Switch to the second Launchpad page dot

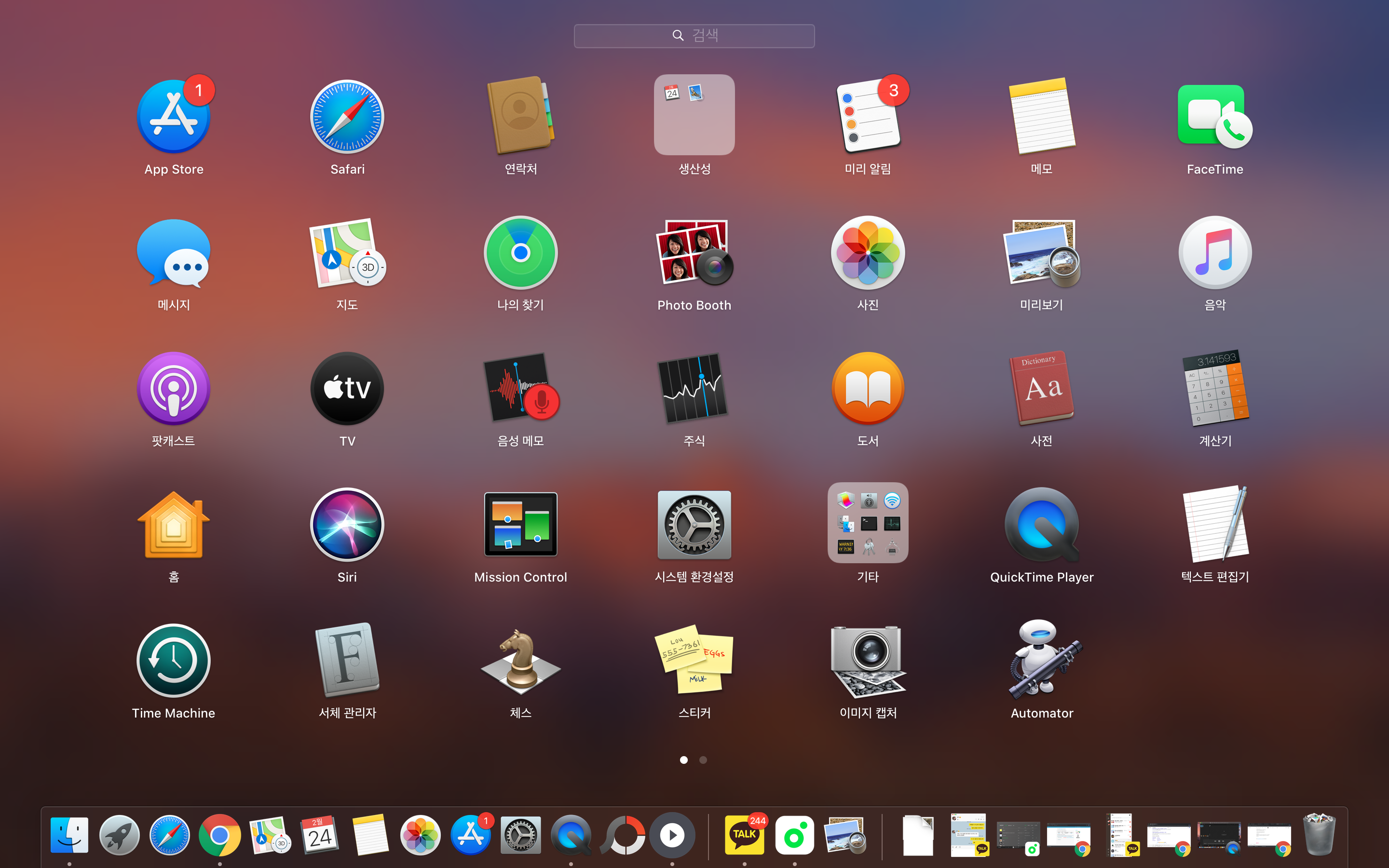703,759
